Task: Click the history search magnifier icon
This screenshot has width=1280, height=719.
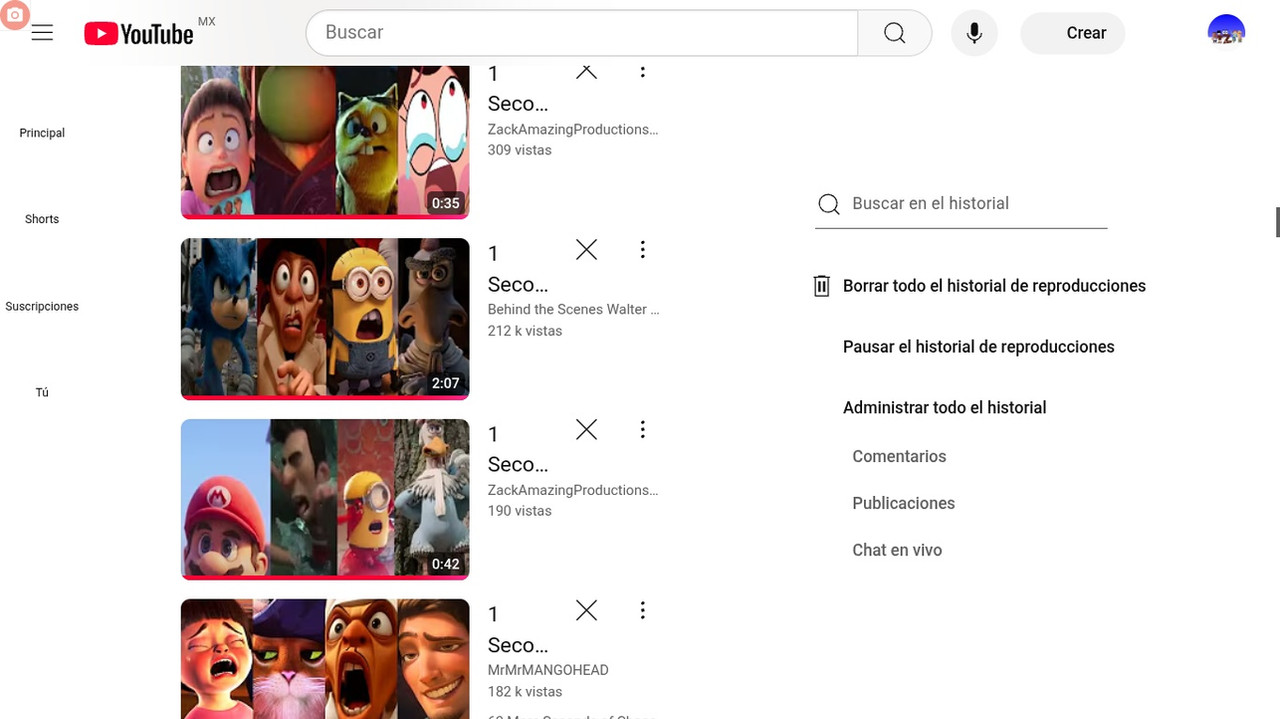Action: point(829,204)
